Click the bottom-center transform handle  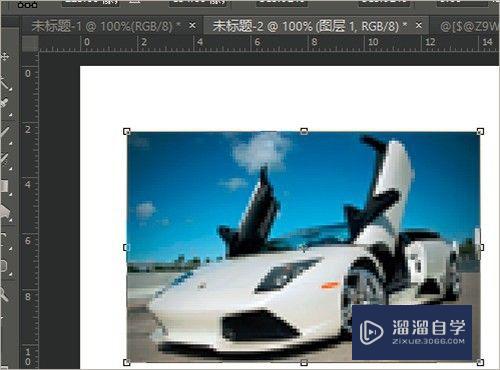click(304, 362)
